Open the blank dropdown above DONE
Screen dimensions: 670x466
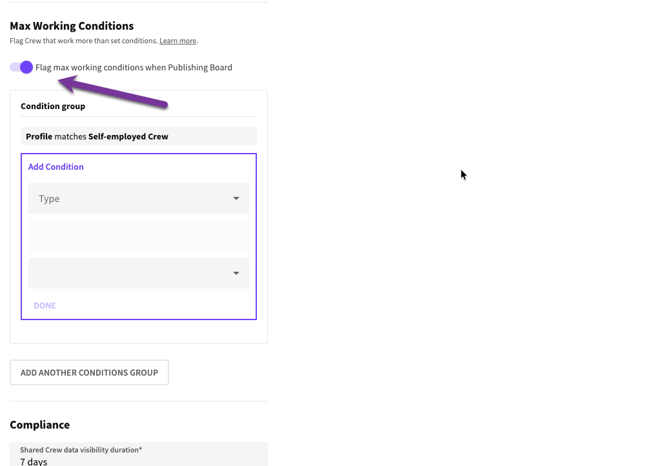point(138,273)
